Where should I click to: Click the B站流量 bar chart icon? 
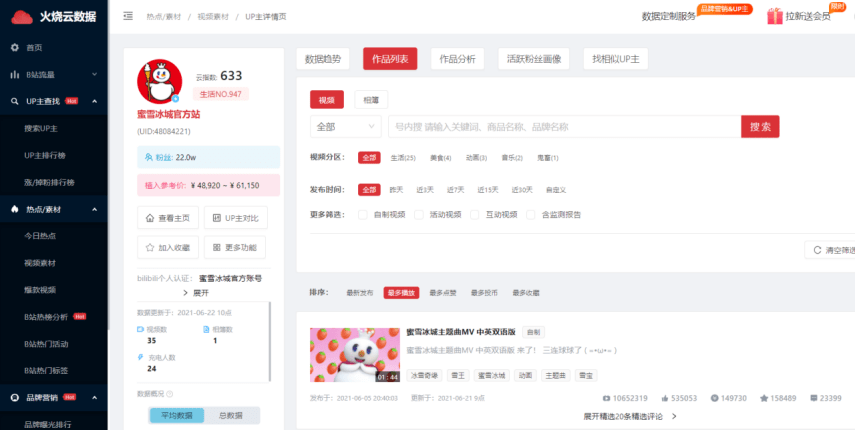14,74
